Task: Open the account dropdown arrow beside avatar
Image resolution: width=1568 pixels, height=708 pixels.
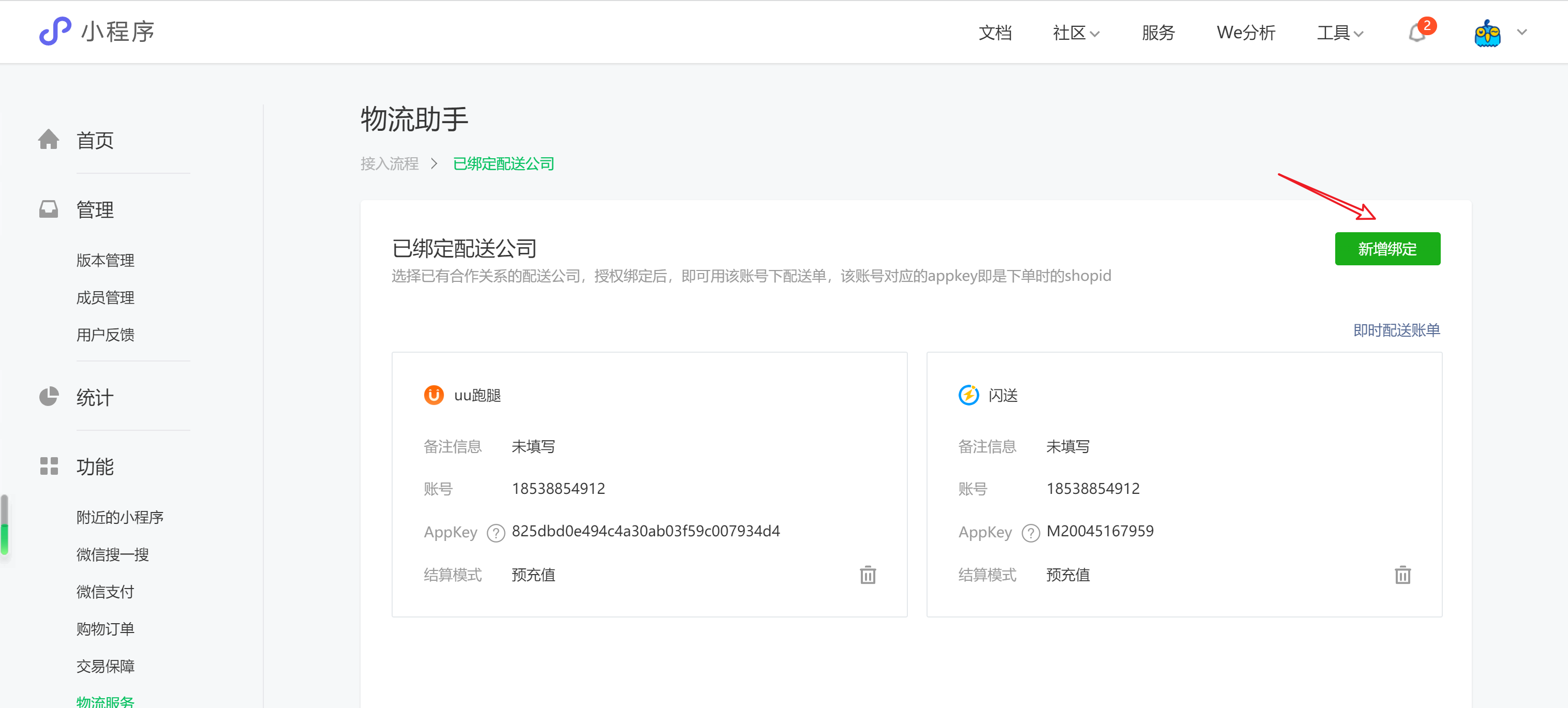Action: point(1522,33)
